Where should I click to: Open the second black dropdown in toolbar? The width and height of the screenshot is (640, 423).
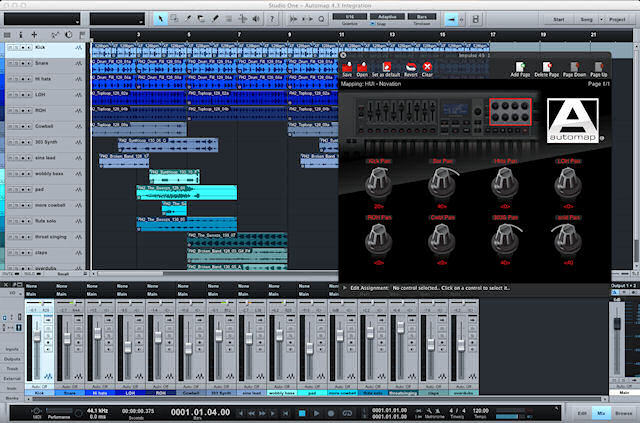coord(117,19)
